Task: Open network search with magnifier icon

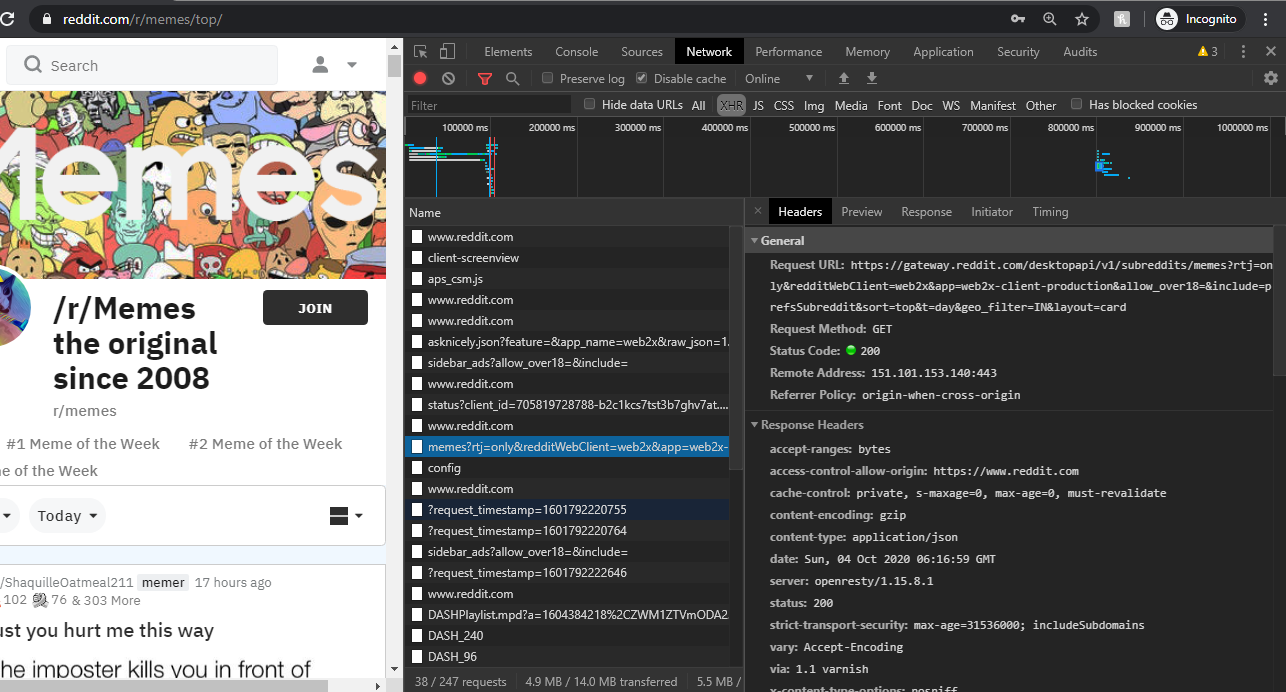Action: (x=512, y=78)
